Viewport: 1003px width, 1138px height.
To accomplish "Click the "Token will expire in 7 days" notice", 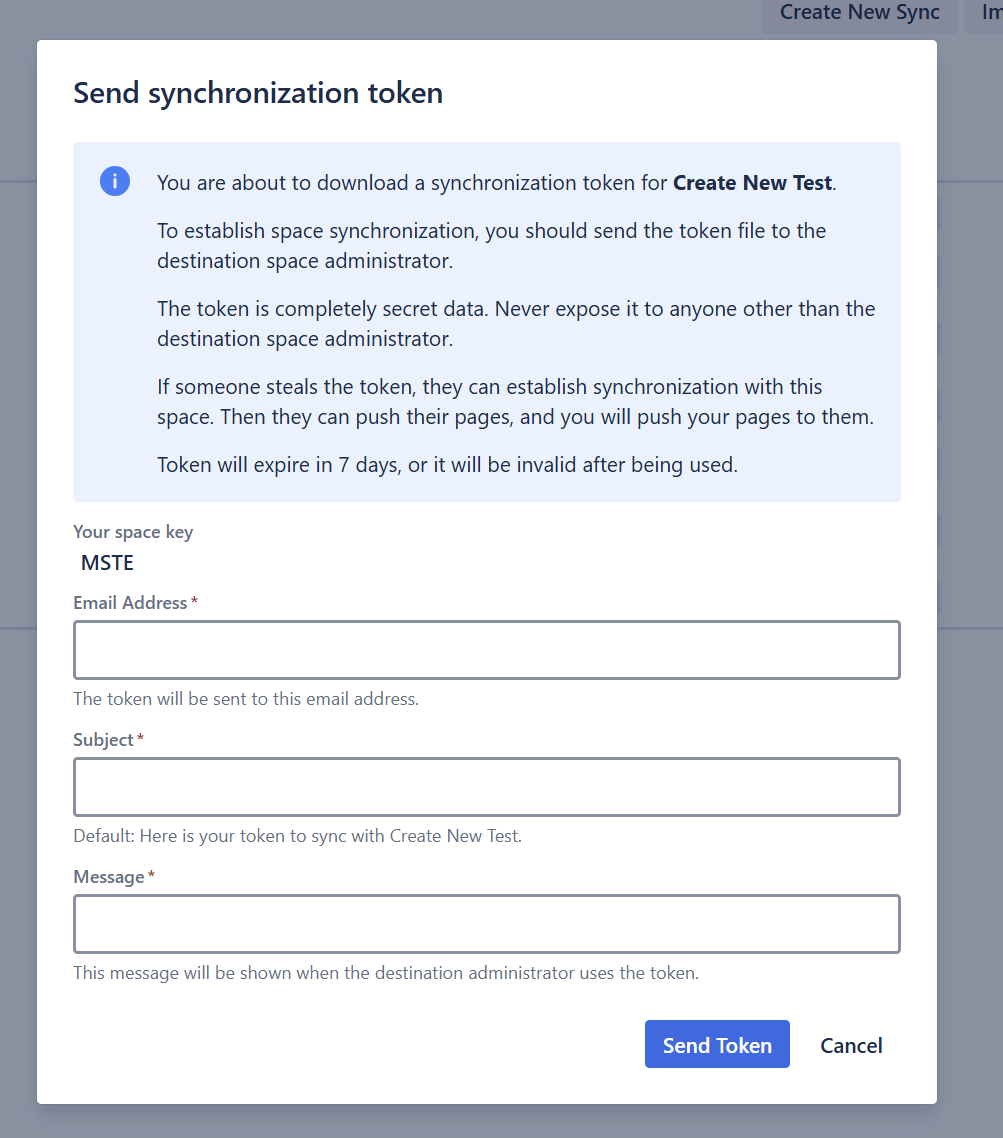I will 447,465.
